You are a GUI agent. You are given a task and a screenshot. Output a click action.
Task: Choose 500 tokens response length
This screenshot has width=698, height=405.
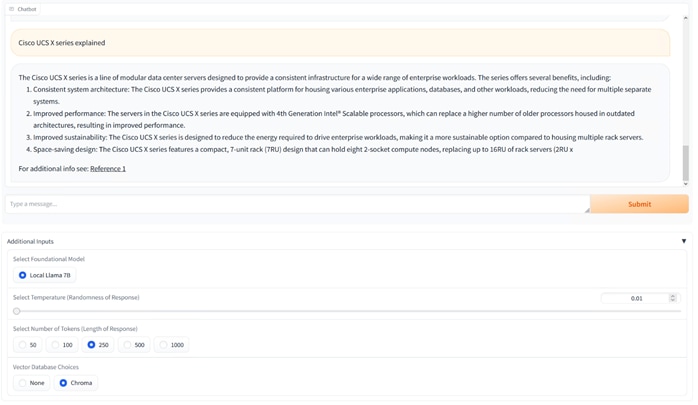click(134, 345)
